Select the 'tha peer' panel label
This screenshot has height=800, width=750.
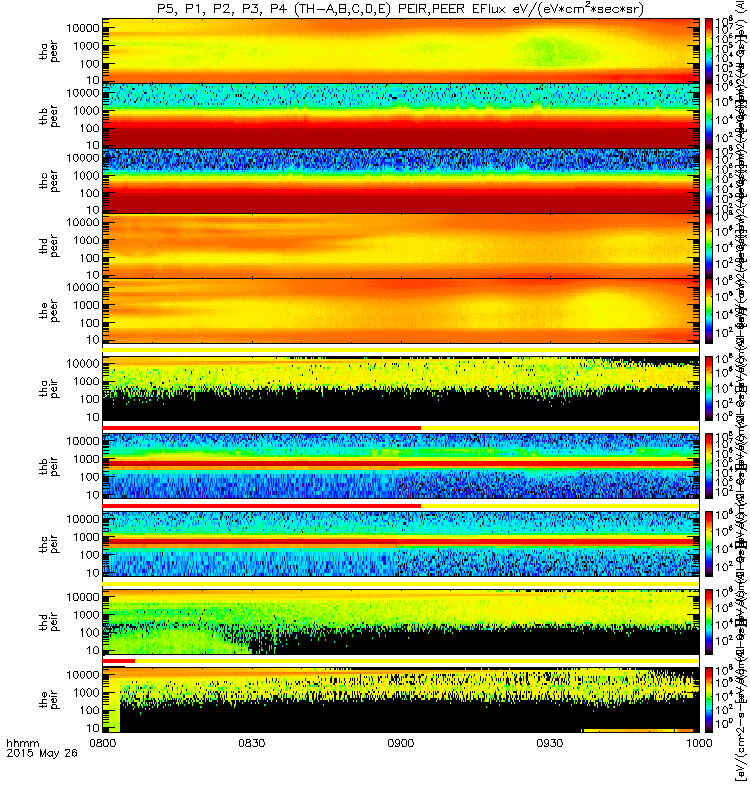click(49, 52)
